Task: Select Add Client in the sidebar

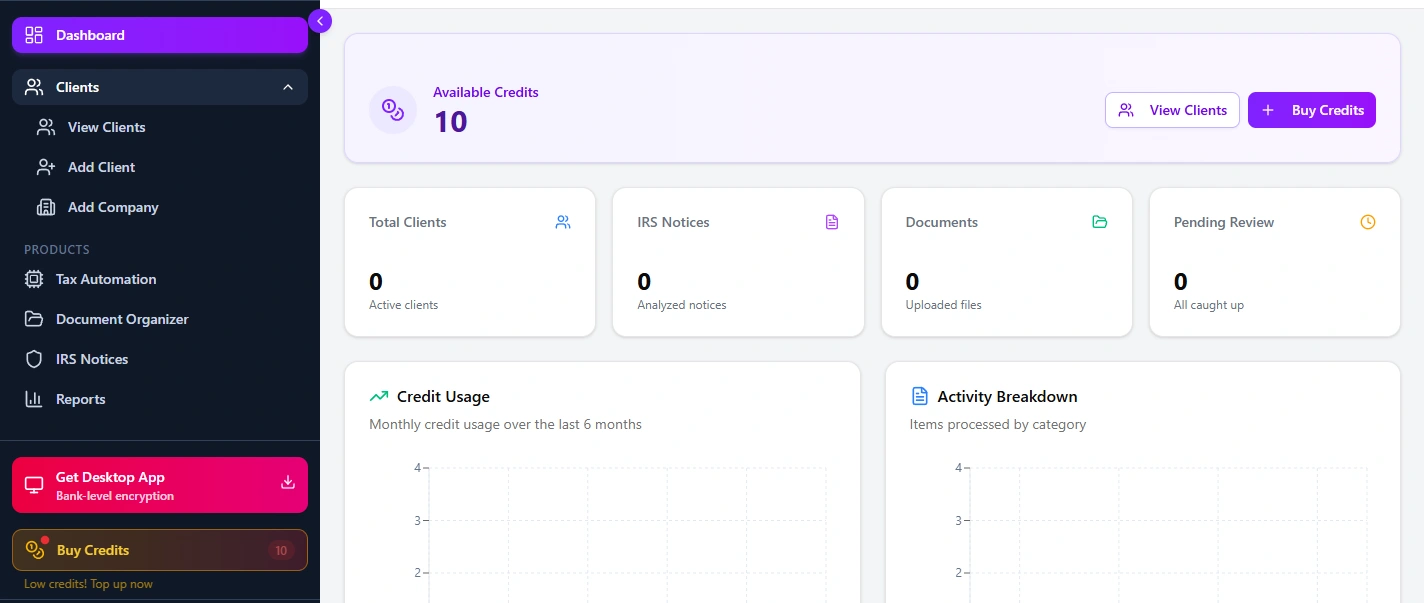Action: (101, 167)
